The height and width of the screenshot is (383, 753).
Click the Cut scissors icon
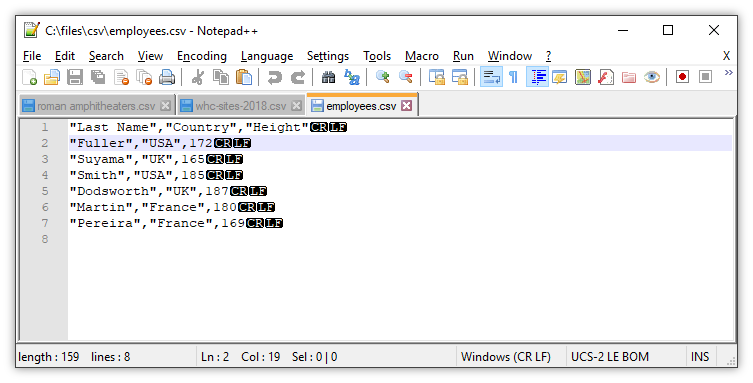[197, 77]
